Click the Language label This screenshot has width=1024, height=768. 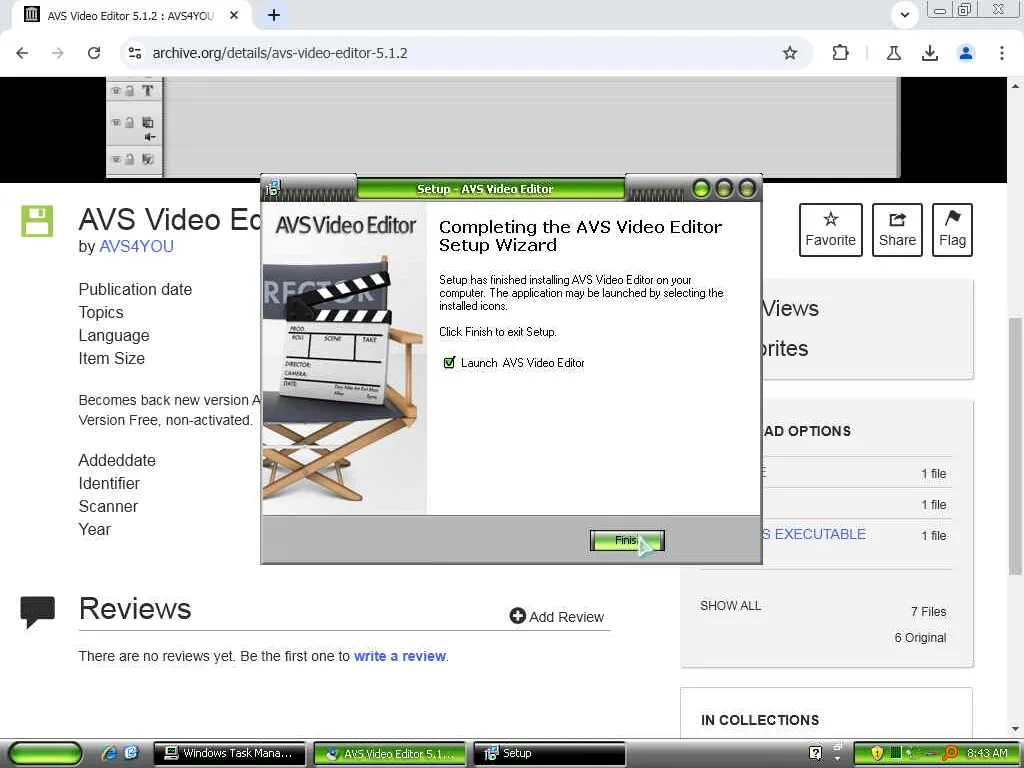coord(114,335)
